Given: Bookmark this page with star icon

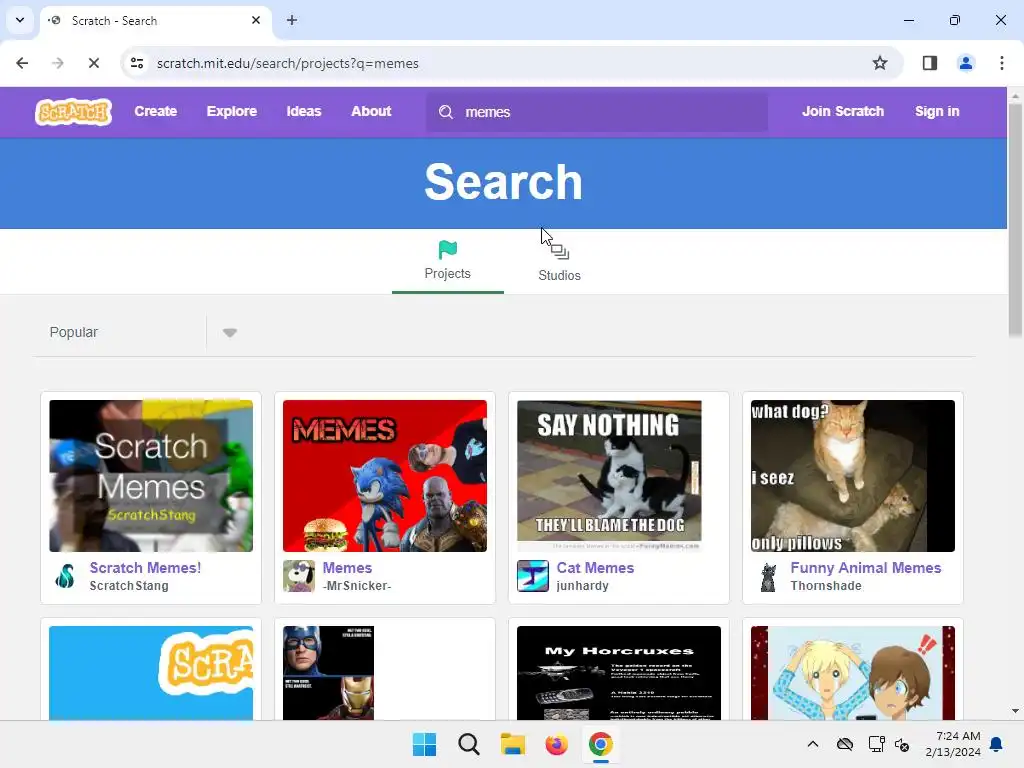Looking at the screenshot, I should pos(880,63).
